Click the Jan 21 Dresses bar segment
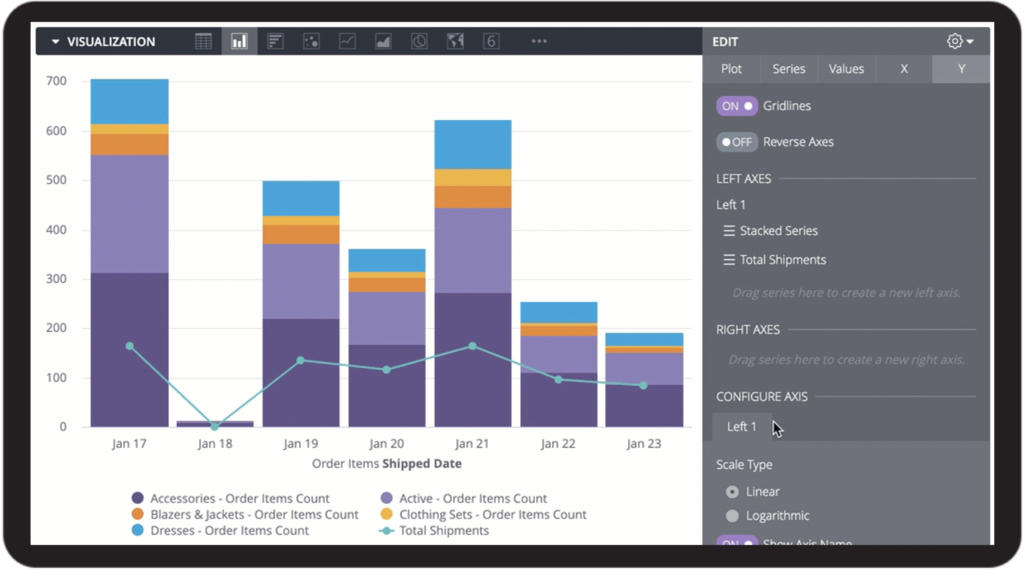 (x=473, y=144)
